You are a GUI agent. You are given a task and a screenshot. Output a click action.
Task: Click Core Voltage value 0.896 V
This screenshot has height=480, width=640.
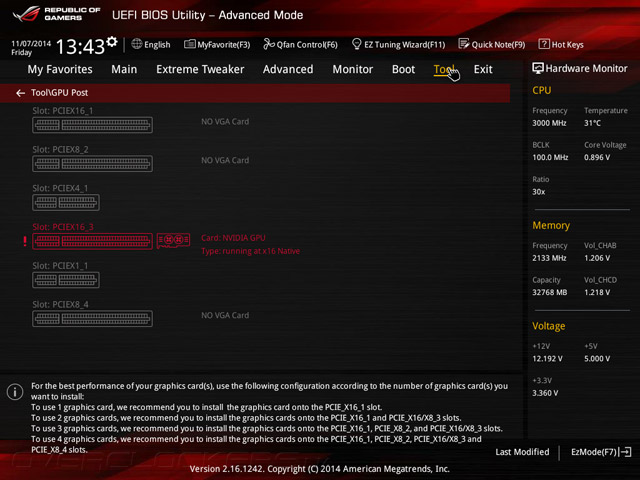click(597, 157)
